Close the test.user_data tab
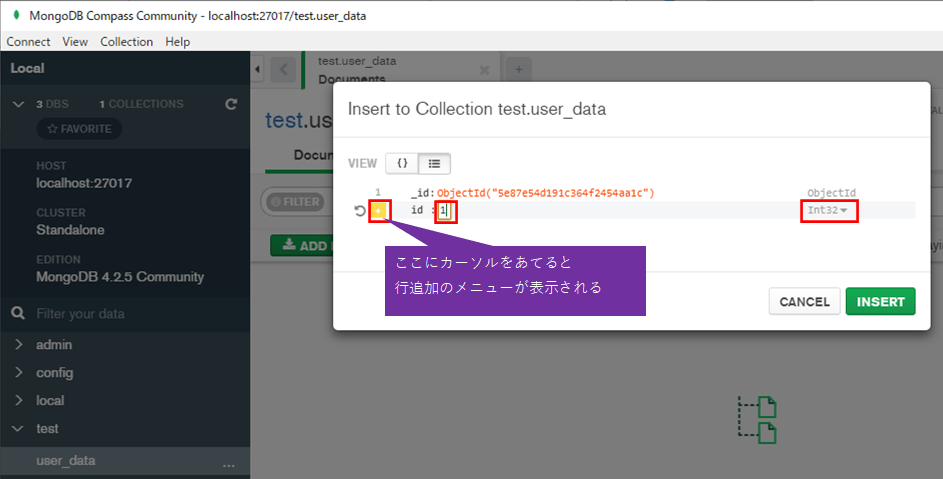The height and width of the screenshot is (479, 943). click(x=484, y=70)
